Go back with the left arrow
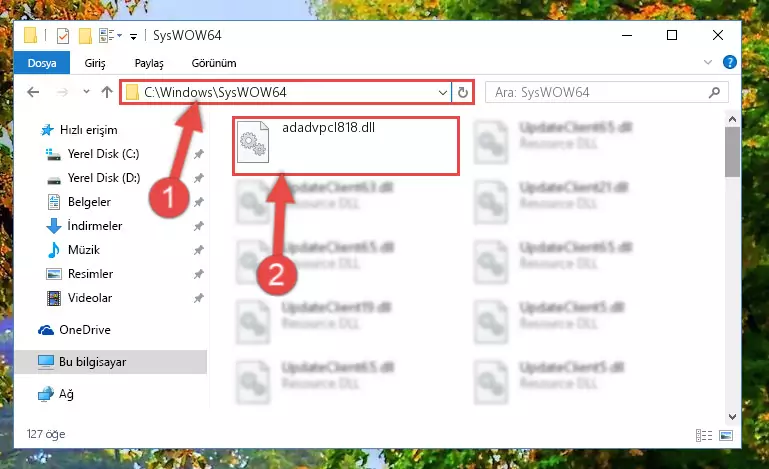 (33, 92)
